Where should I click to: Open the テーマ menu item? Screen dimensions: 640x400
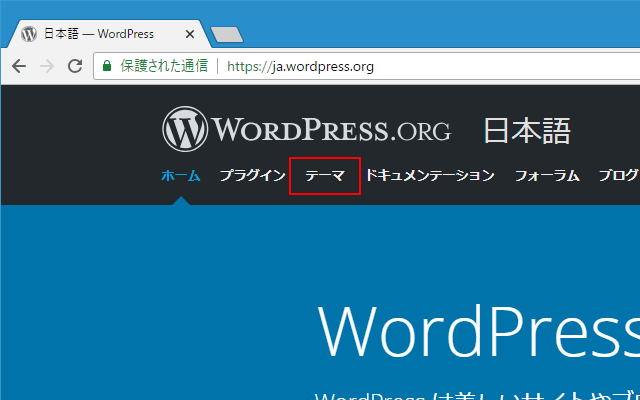pos(325,176)
